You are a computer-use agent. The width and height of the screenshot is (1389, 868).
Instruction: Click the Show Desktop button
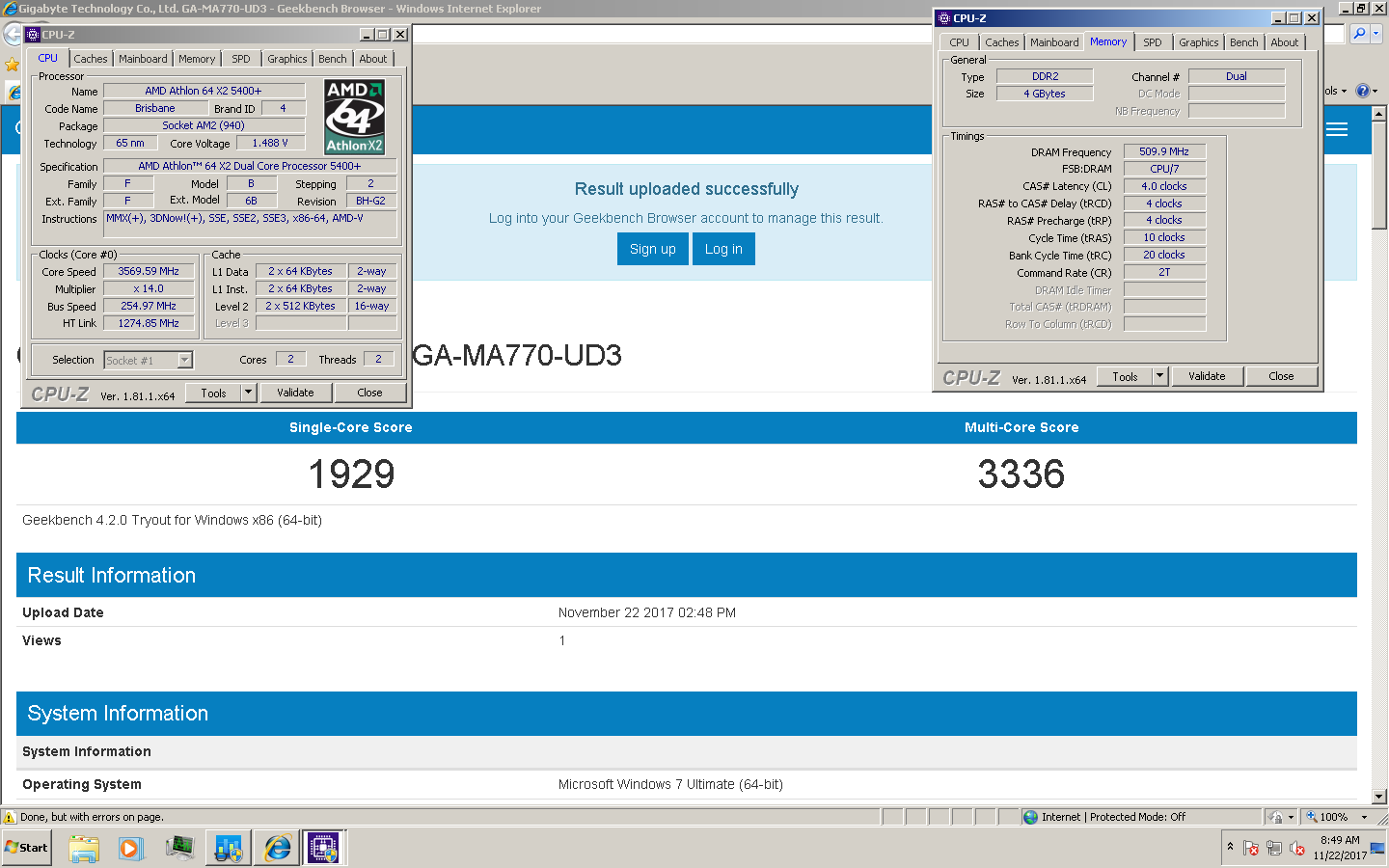[x=1379, y=849]
